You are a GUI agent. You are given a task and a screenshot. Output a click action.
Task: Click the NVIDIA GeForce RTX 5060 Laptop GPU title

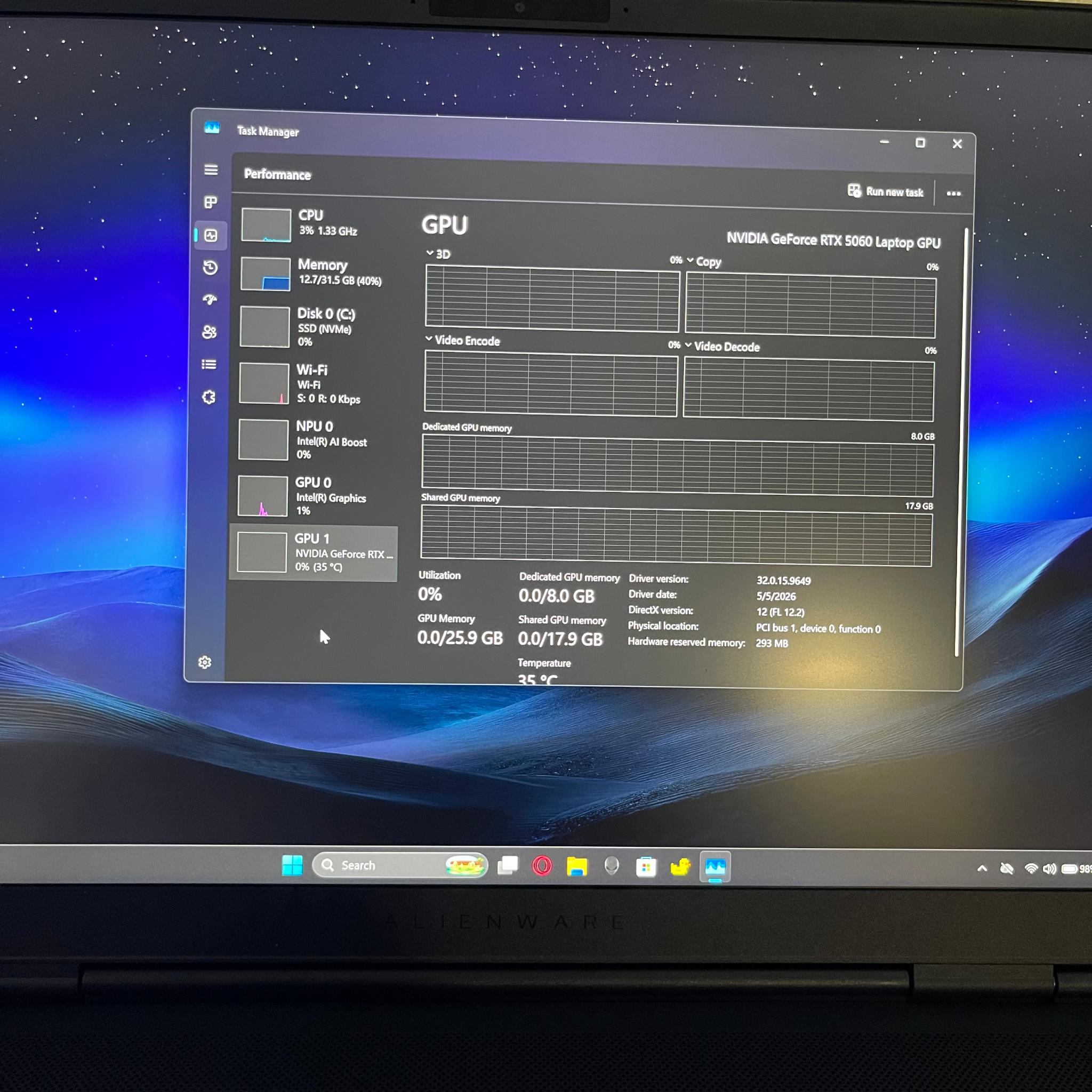(x=833, y=240)
